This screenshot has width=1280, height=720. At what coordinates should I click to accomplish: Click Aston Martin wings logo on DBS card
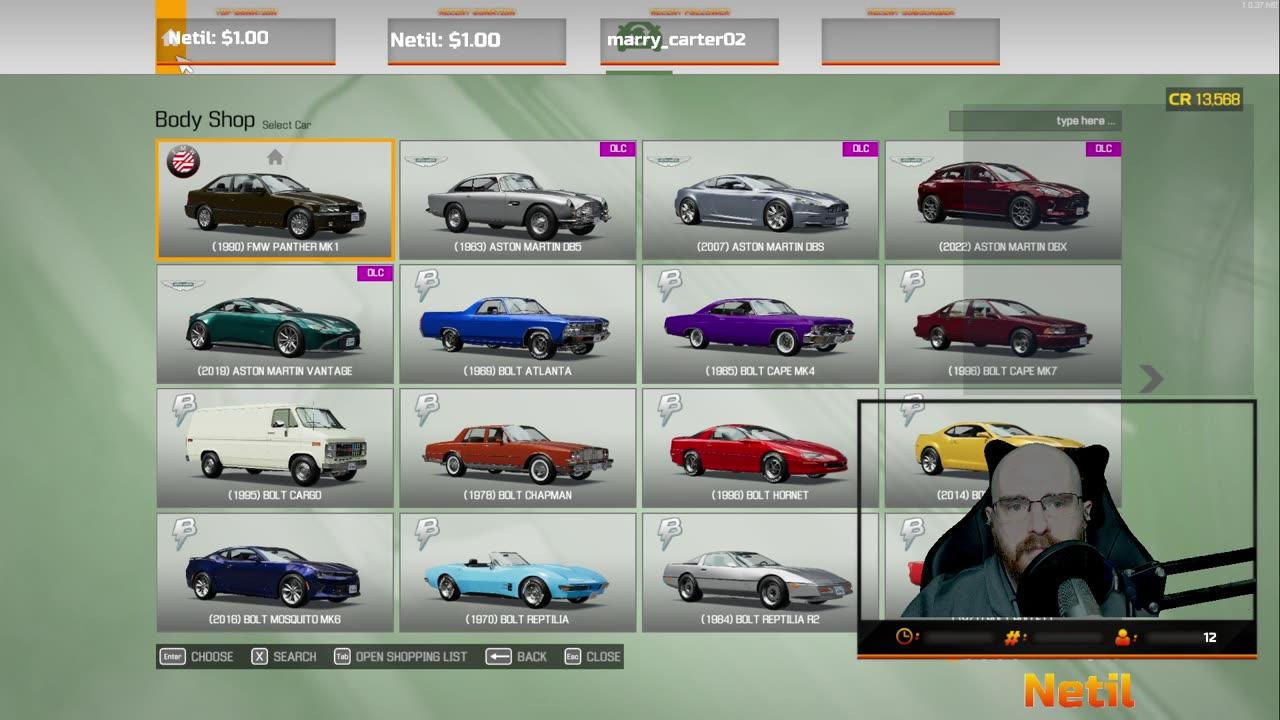(668, 161)
